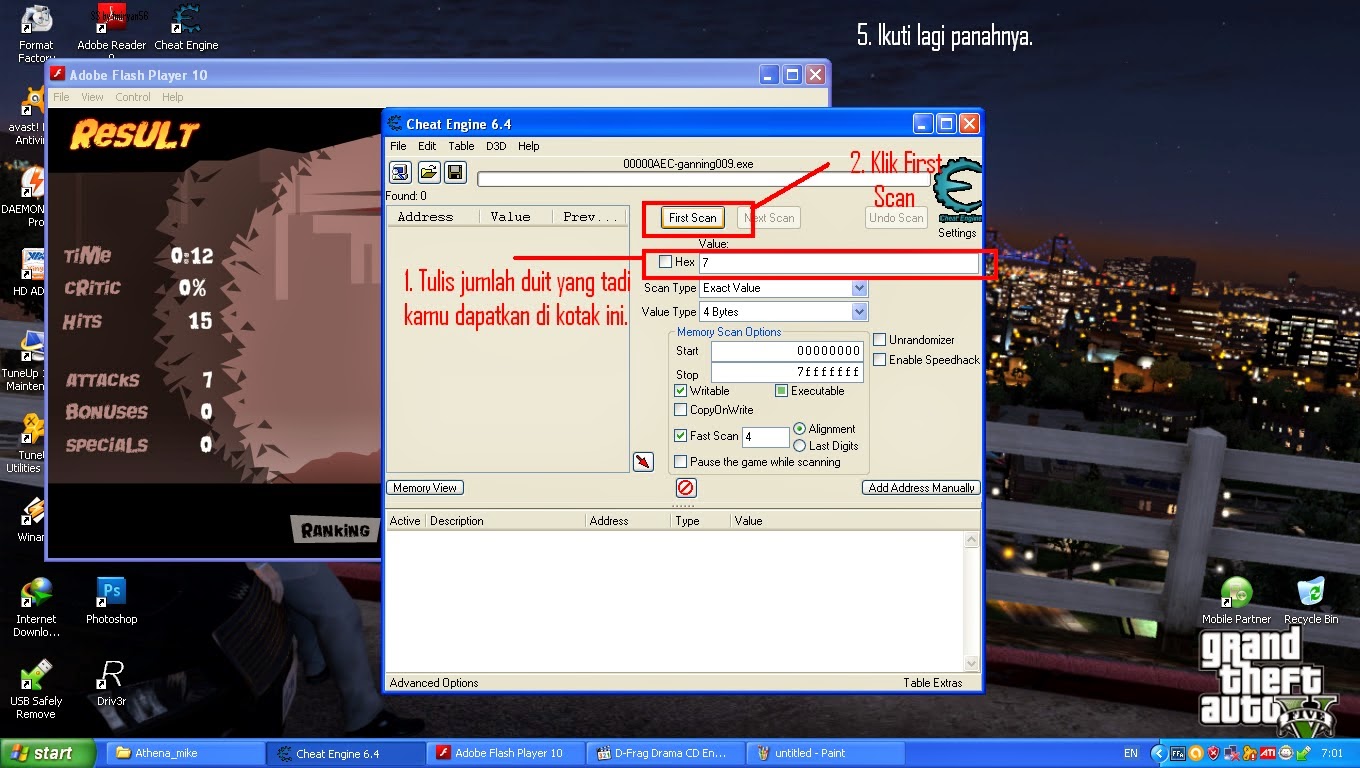Click the red no-entry clear list icon
The height and width of the screenshot is (768, 1360).
pyautogui.click(x=686, y=488)
